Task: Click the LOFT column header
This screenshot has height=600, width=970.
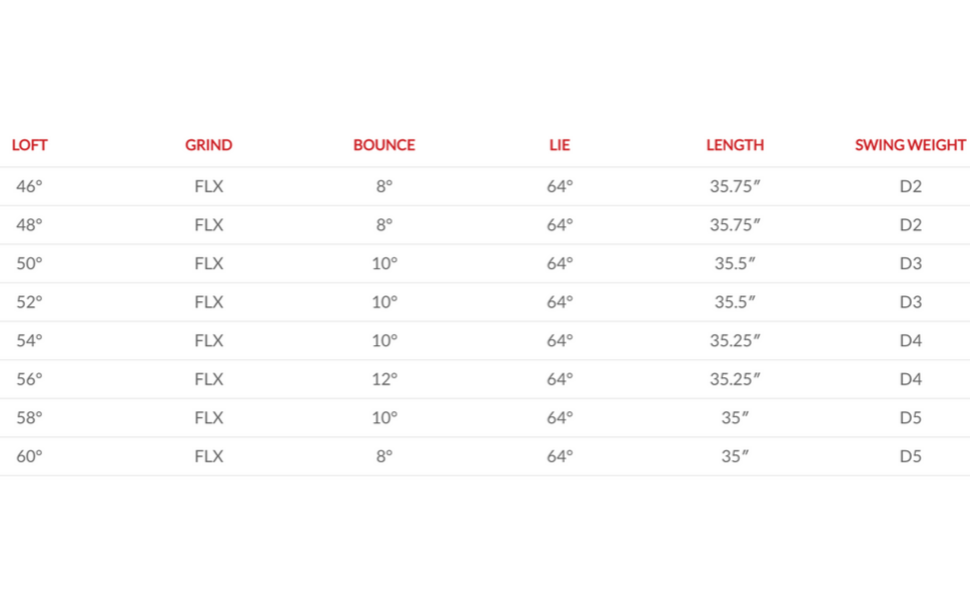Action: (x=30, y=145)
